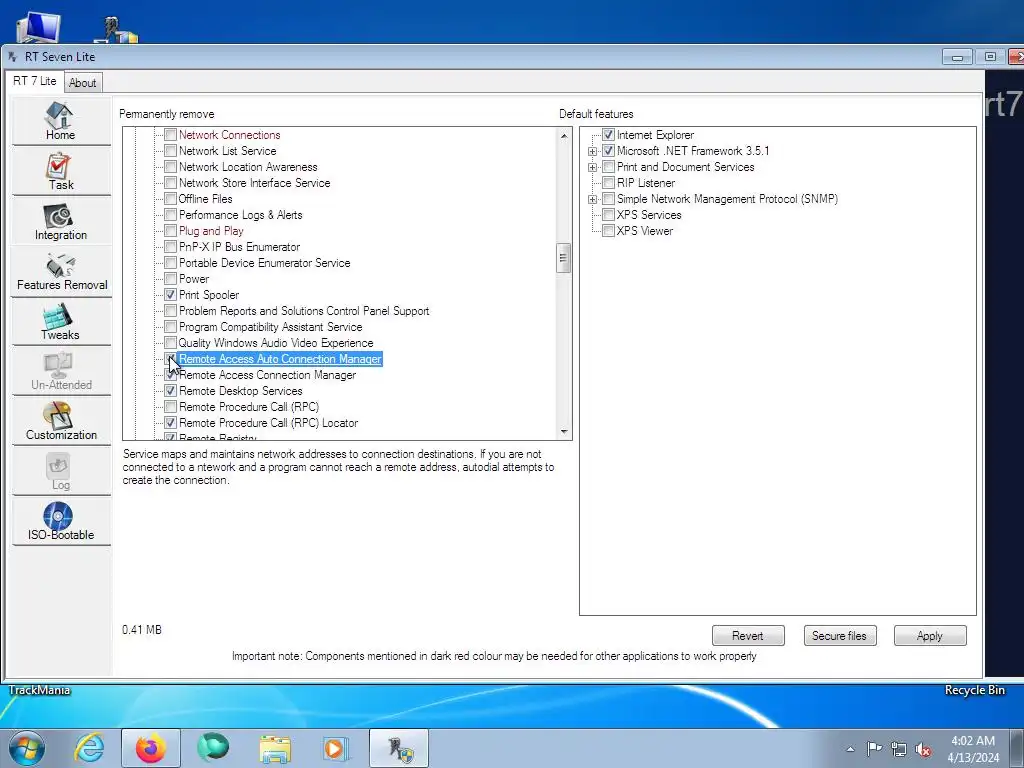
Task: Check the XPS Viewer checkbox
Action: (x=609, y=231)
